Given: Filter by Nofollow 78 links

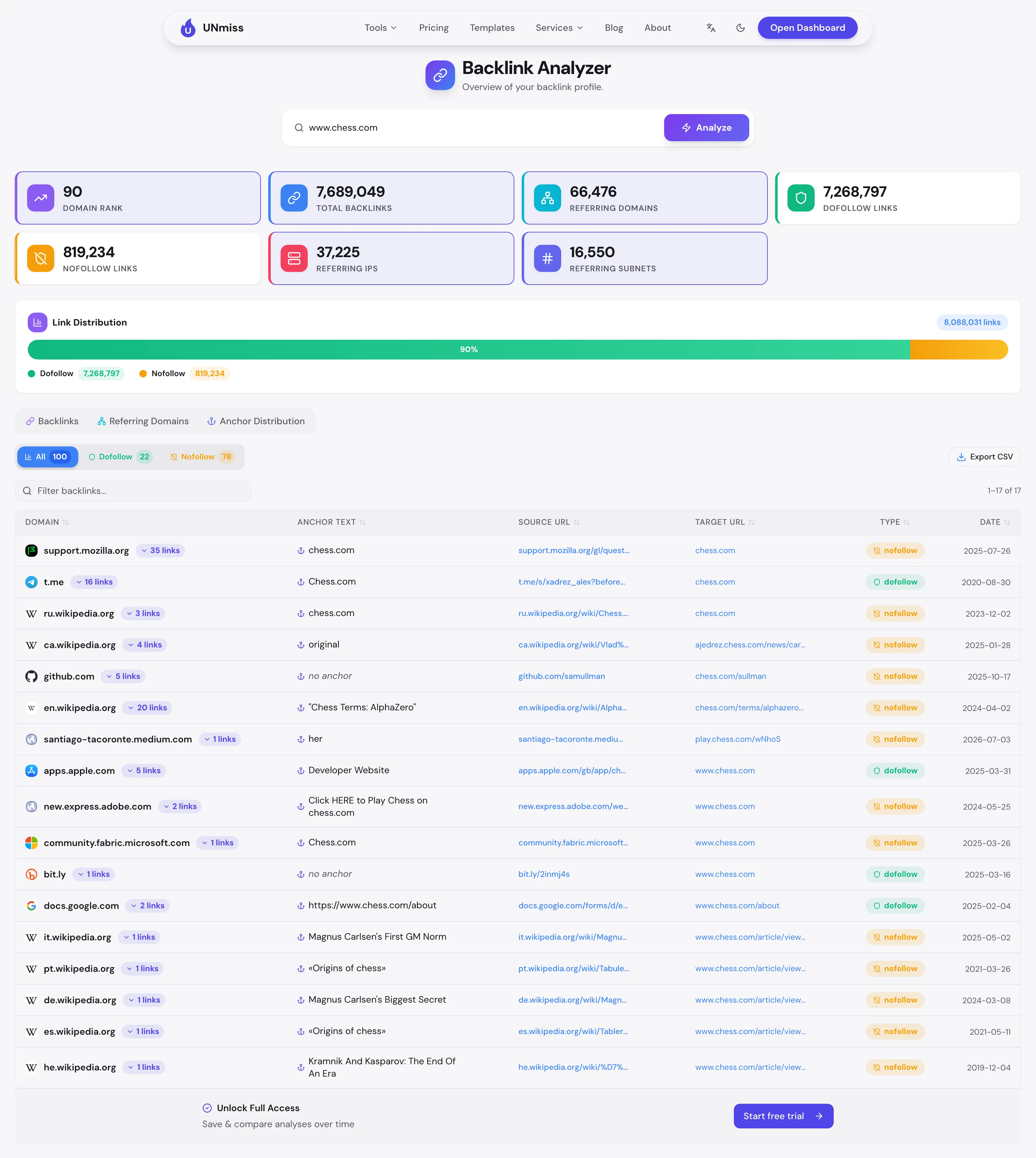Looking at the screenshot, I should [202, 456].
